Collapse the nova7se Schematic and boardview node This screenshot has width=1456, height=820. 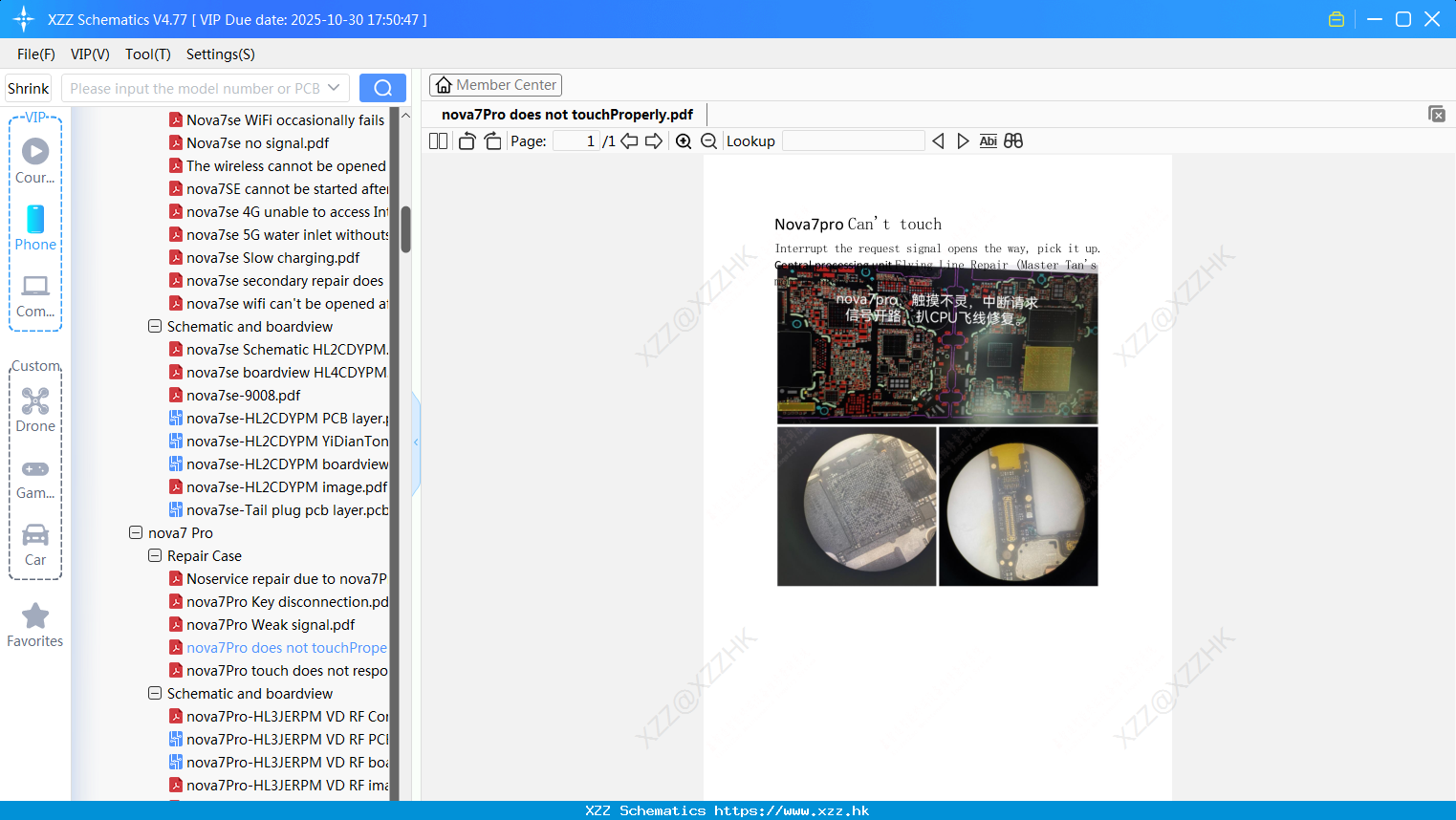point(155,326)
